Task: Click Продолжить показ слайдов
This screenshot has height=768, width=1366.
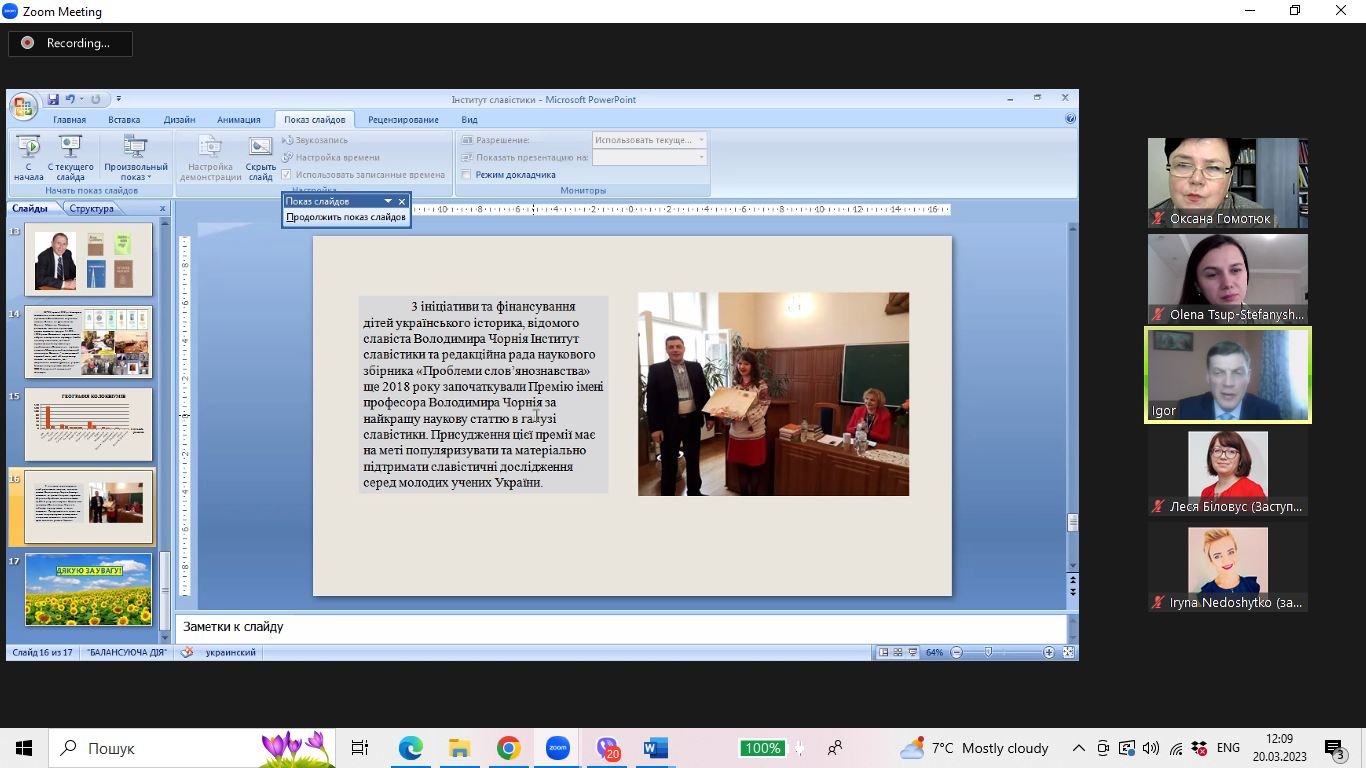Action: 346,217
